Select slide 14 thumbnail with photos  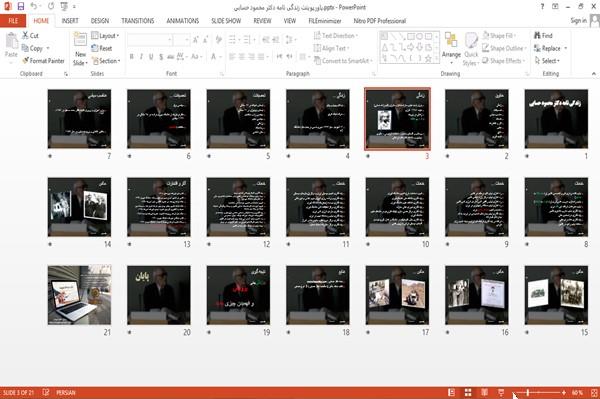(80, 207)
